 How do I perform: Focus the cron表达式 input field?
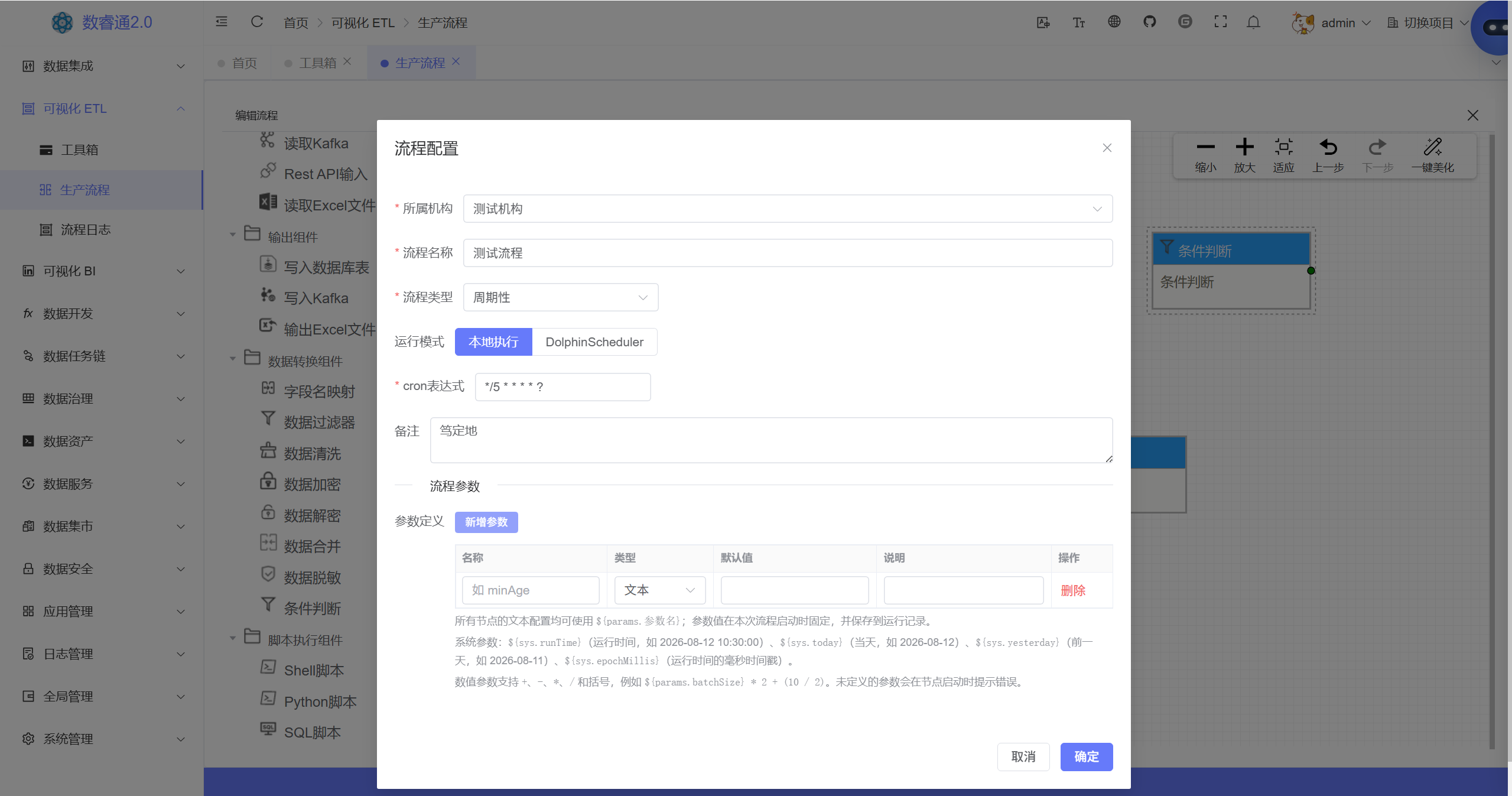click(562, 386)
